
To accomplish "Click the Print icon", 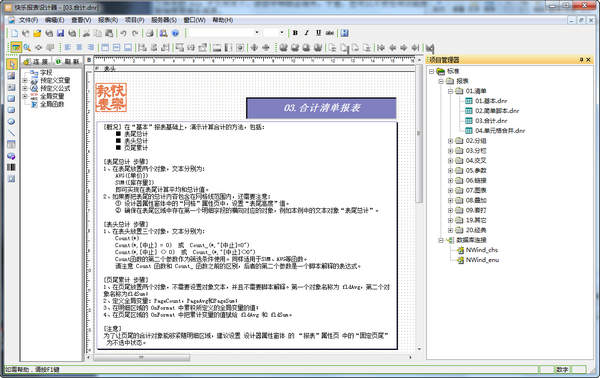I will pyautogui.click(x=150, y=33).
